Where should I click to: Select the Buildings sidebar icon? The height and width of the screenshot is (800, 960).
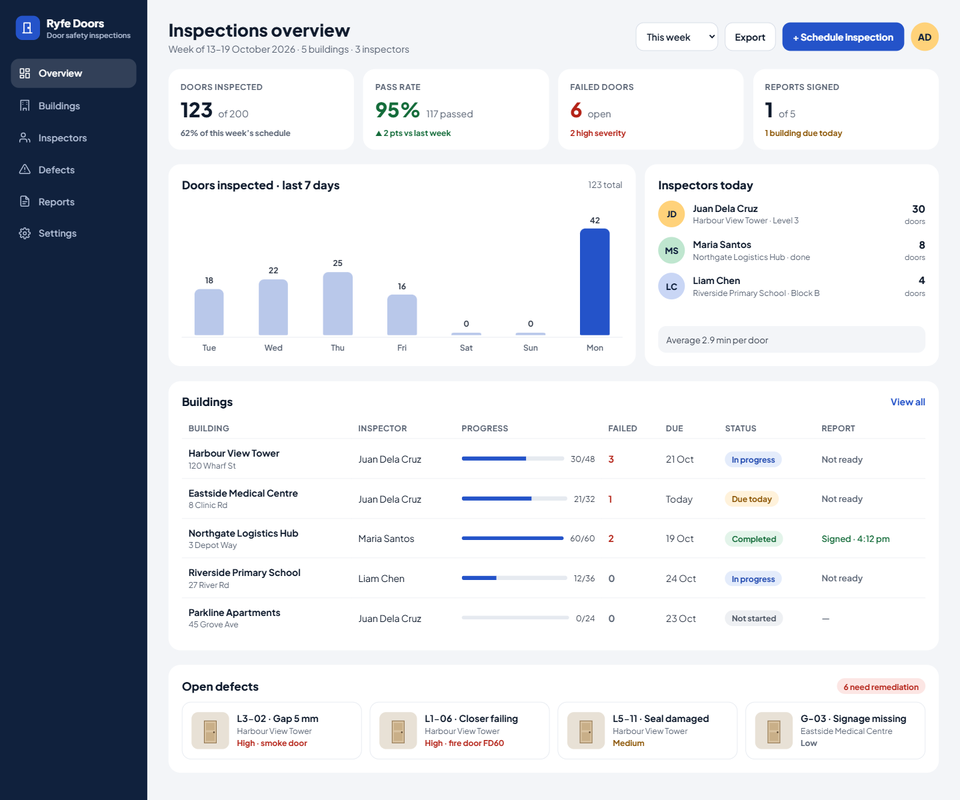coord(24,106)
